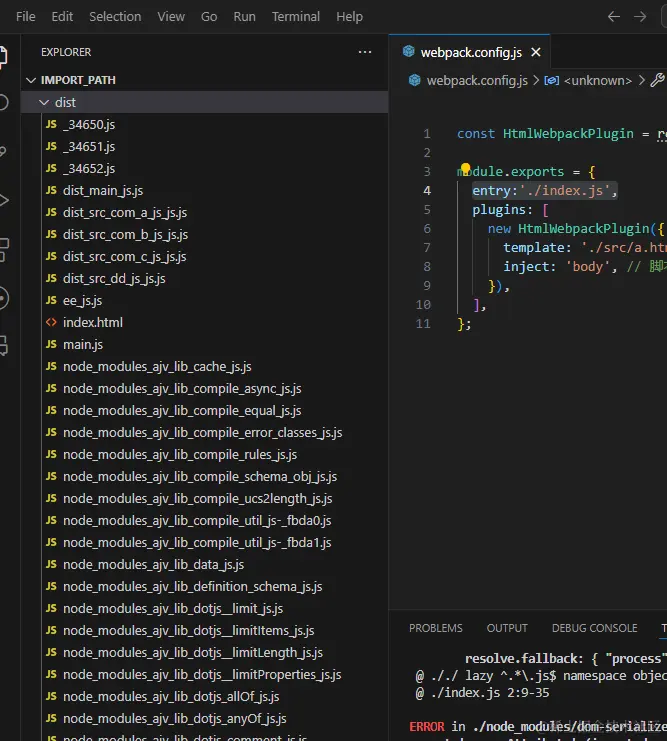Open Explorer views and more actions
The image size is (667, 741).
click(365, 52)
